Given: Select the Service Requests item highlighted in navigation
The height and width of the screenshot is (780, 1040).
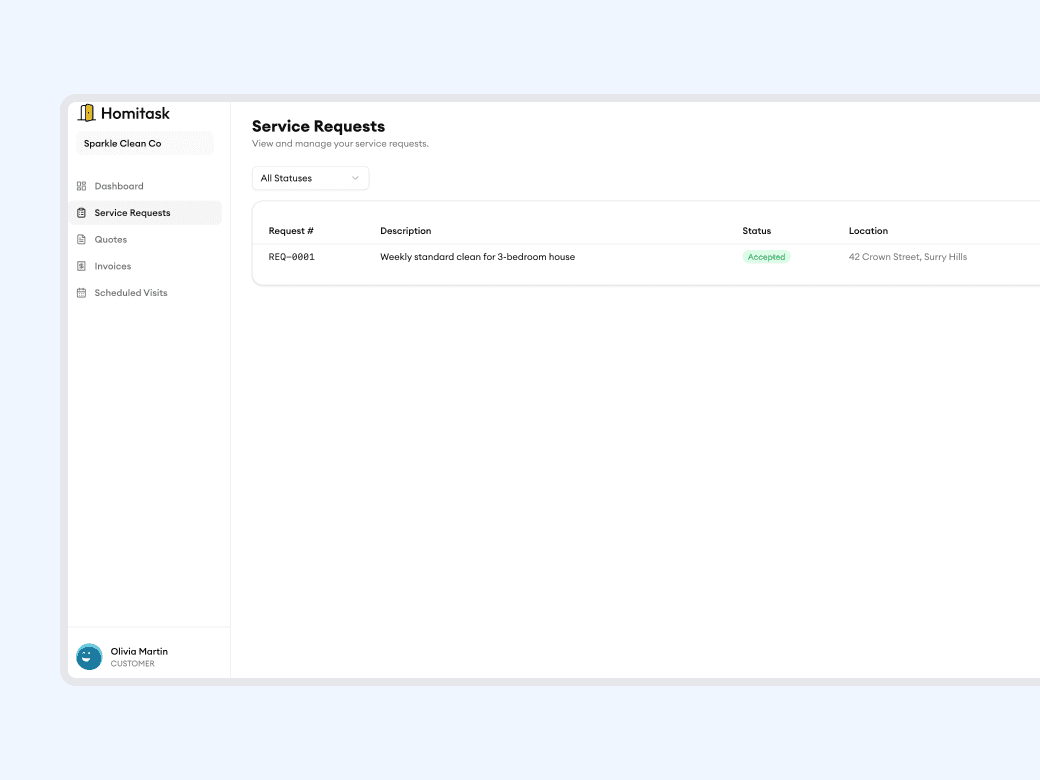Looking at the screenshot, I should (131, 212).
